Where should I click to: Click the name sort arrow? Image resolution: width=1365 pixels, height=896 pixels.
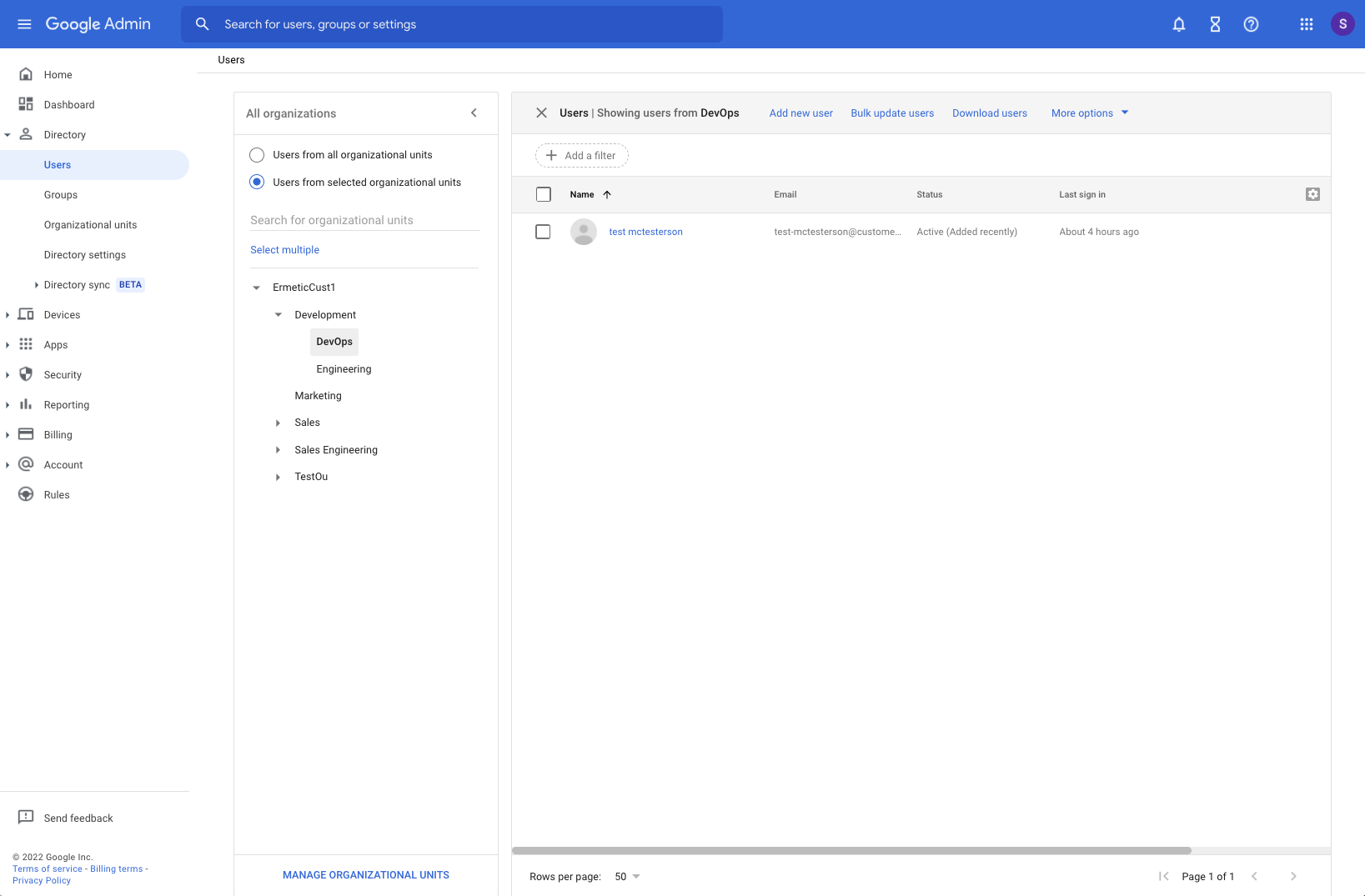click(x=607, y=194)
